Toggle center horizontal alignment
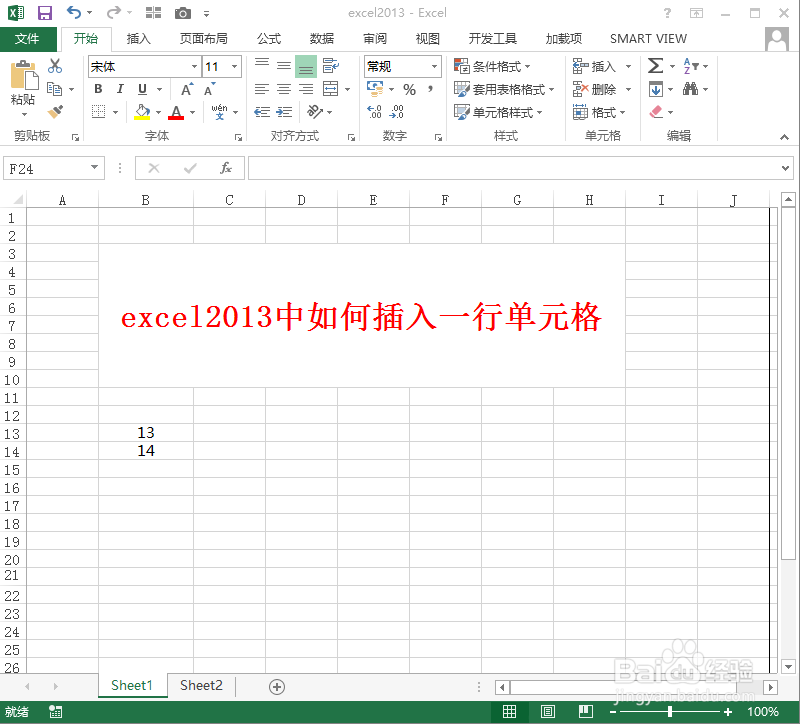This screenshot has height=724, width=800. [x=284, y=89]
